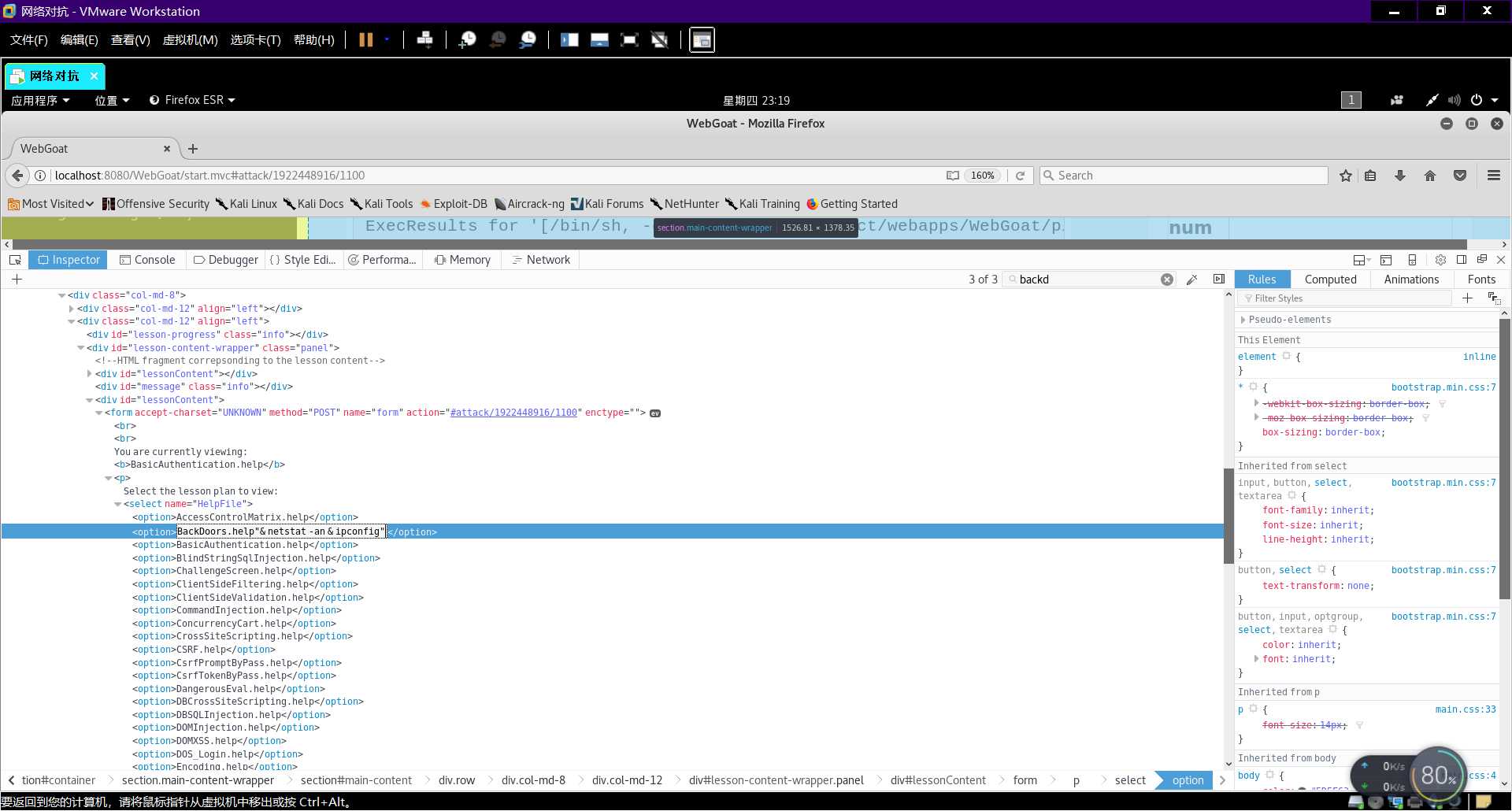The width and height of the screenshot is (1512, 811).
Task: Toggle highlighter on button, select rule
Action: click(x=1322, y=570)
